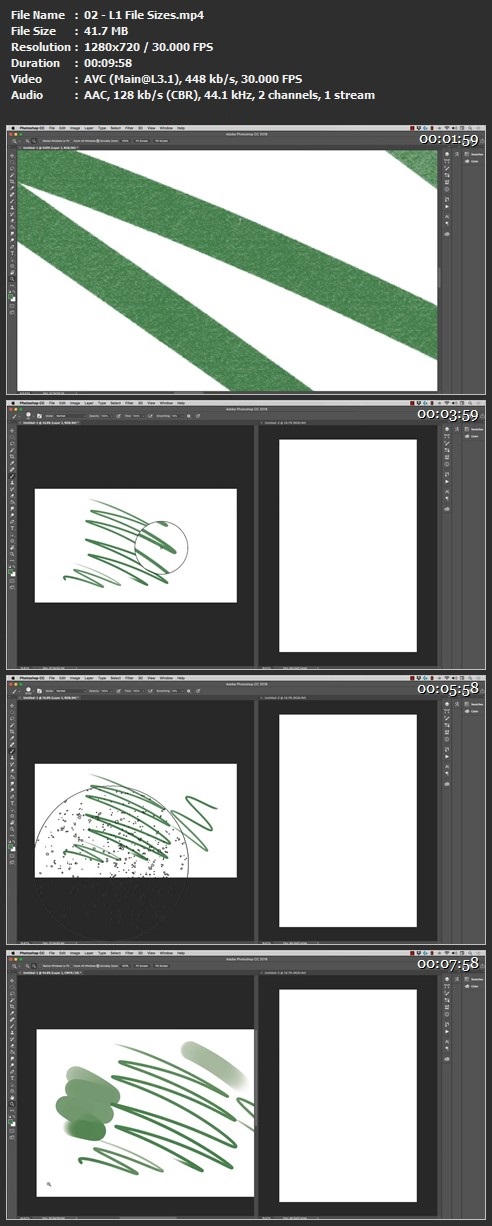Select the Brush tool in the 00:07:58 frame toolbar

click(x=12, y=1026)
